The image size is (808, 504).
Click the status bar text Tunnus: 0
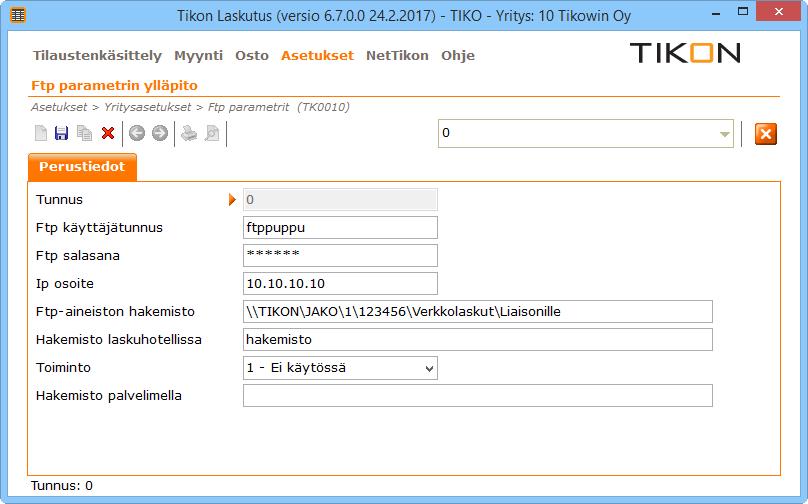tap(62, 485)
